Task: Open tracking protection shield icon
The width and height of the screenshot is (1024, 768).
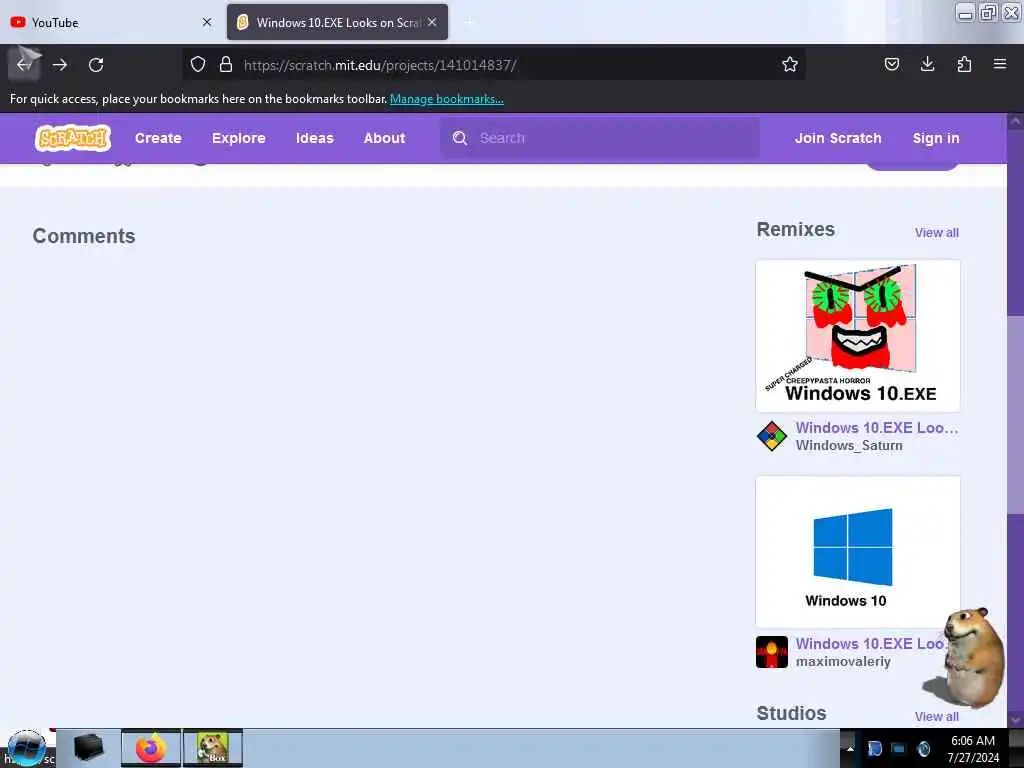Action: 198,64
